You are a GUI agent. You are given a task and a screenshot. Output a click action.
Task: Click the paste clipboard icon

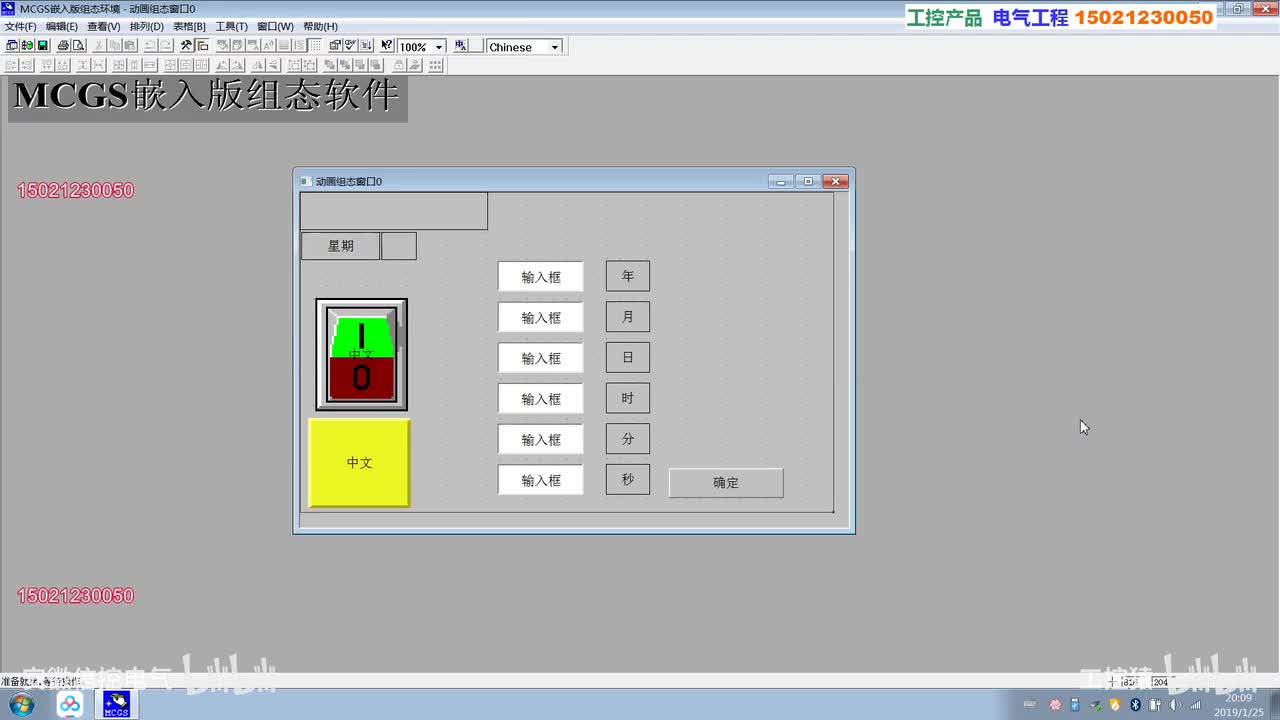click(130, 46)
